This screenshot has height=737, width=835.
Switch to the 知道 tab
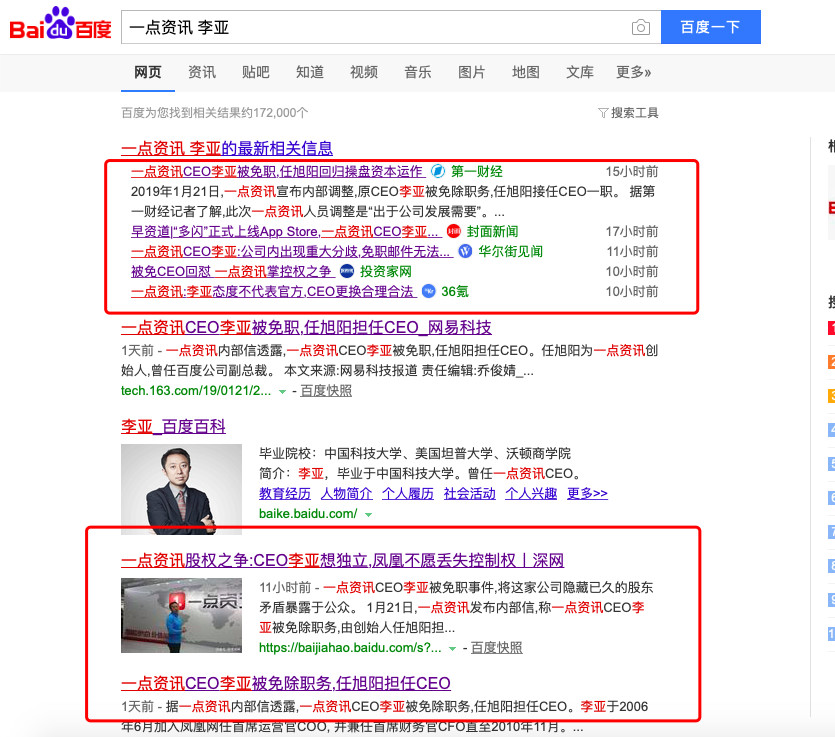click(310, 72)
